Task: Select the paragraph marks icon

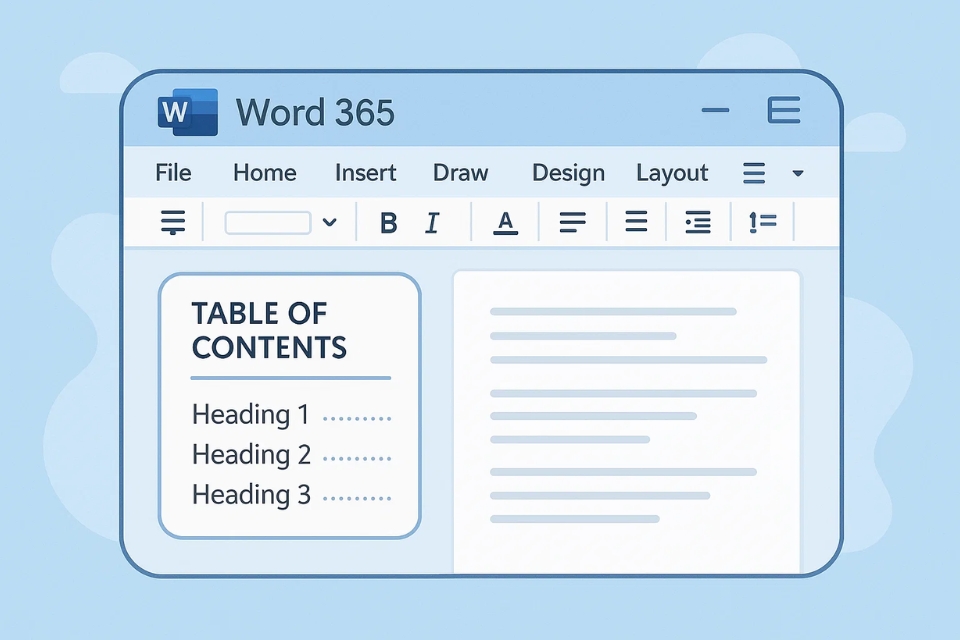Action: pos(173,222)
